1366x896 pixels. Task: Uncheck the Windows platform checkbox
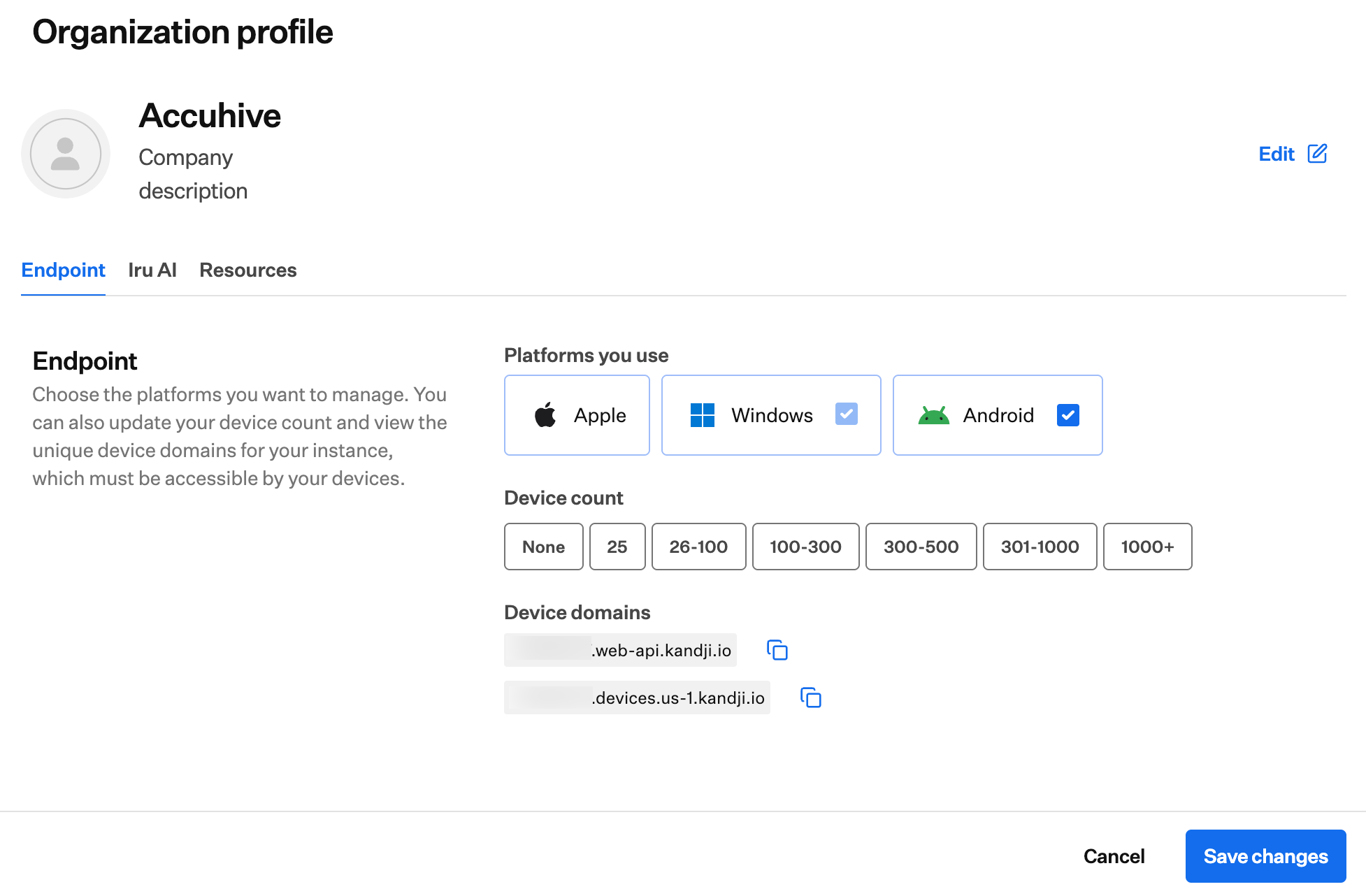(847, 414)
